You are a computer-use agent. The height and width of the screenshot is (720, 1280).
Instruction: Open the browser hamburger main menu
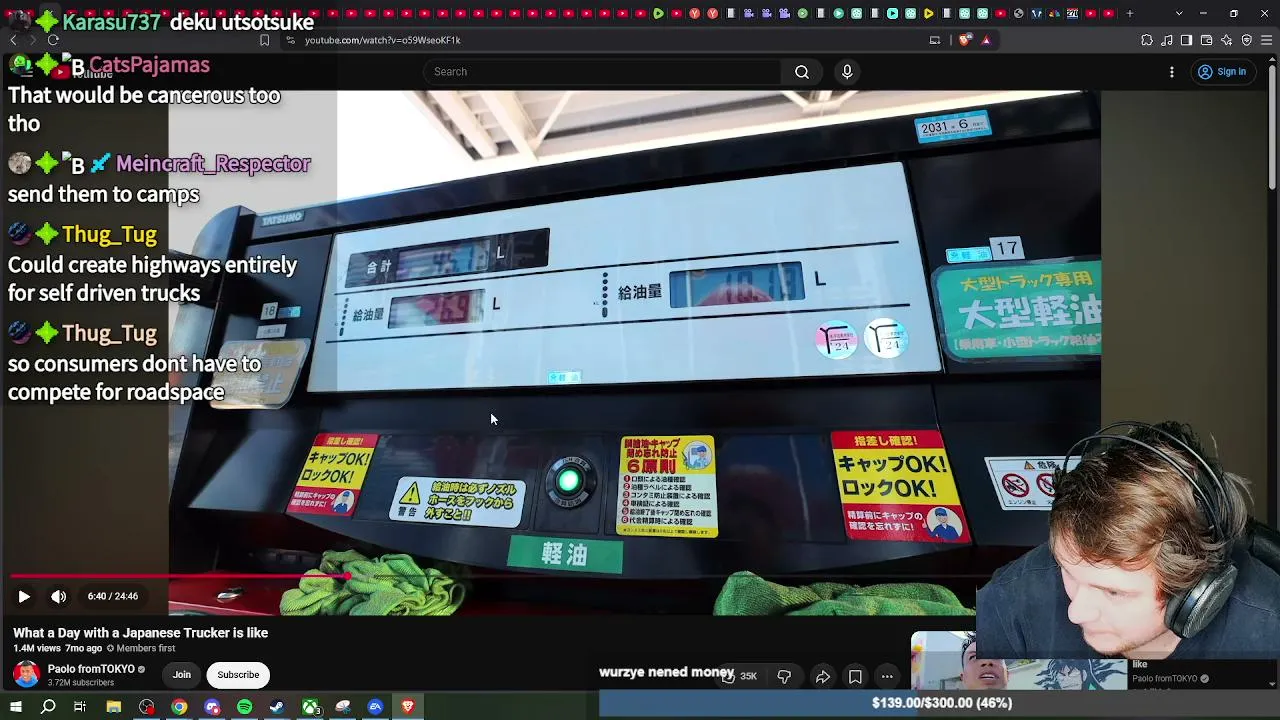coord(1267,40)
